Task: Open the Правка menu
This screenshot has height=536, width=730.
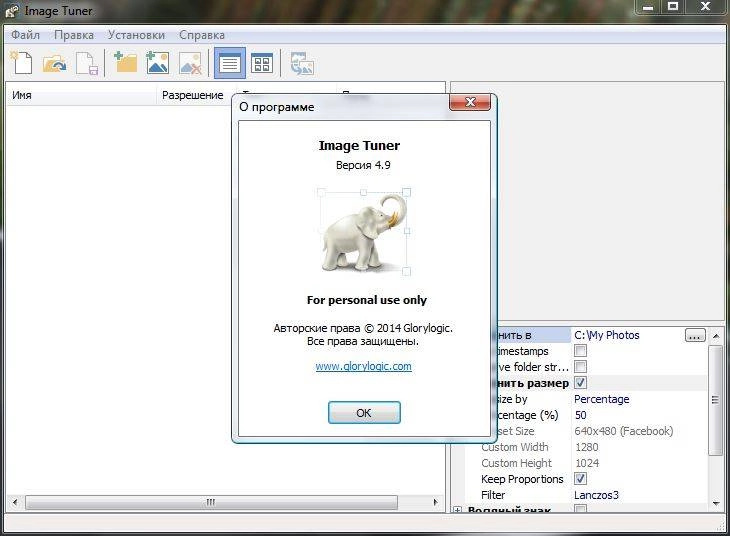Action: coord(74,35)
